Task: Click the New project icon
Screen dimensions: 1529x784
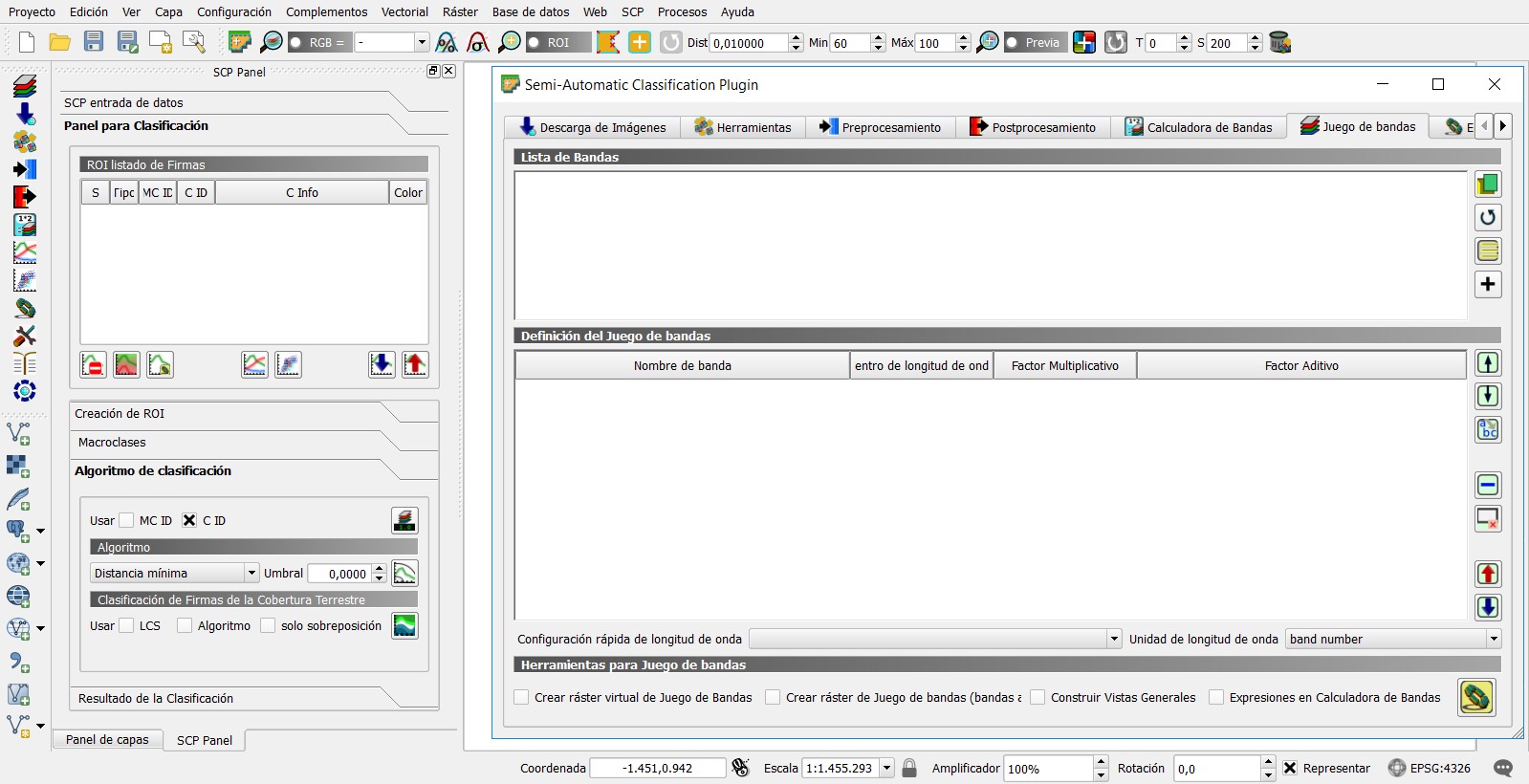Action: [x=27, y=42]
